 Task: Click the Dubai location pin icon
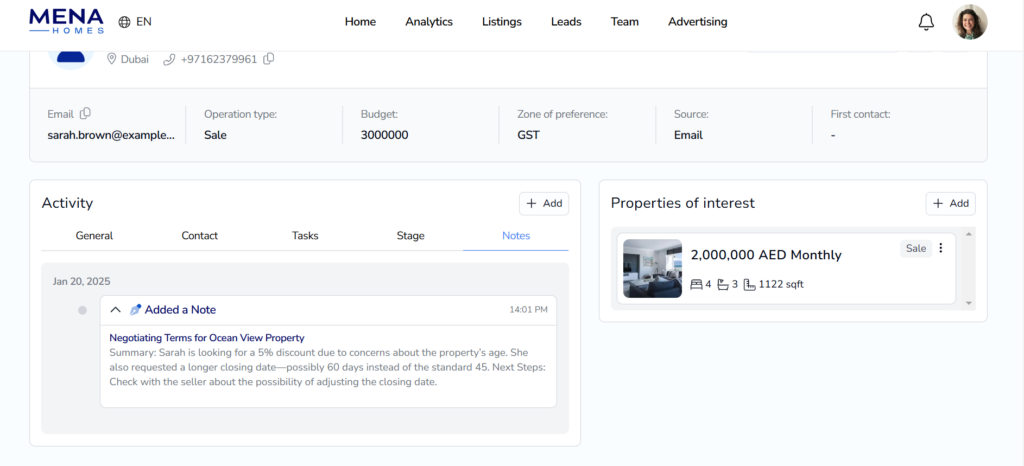point(111,59)
